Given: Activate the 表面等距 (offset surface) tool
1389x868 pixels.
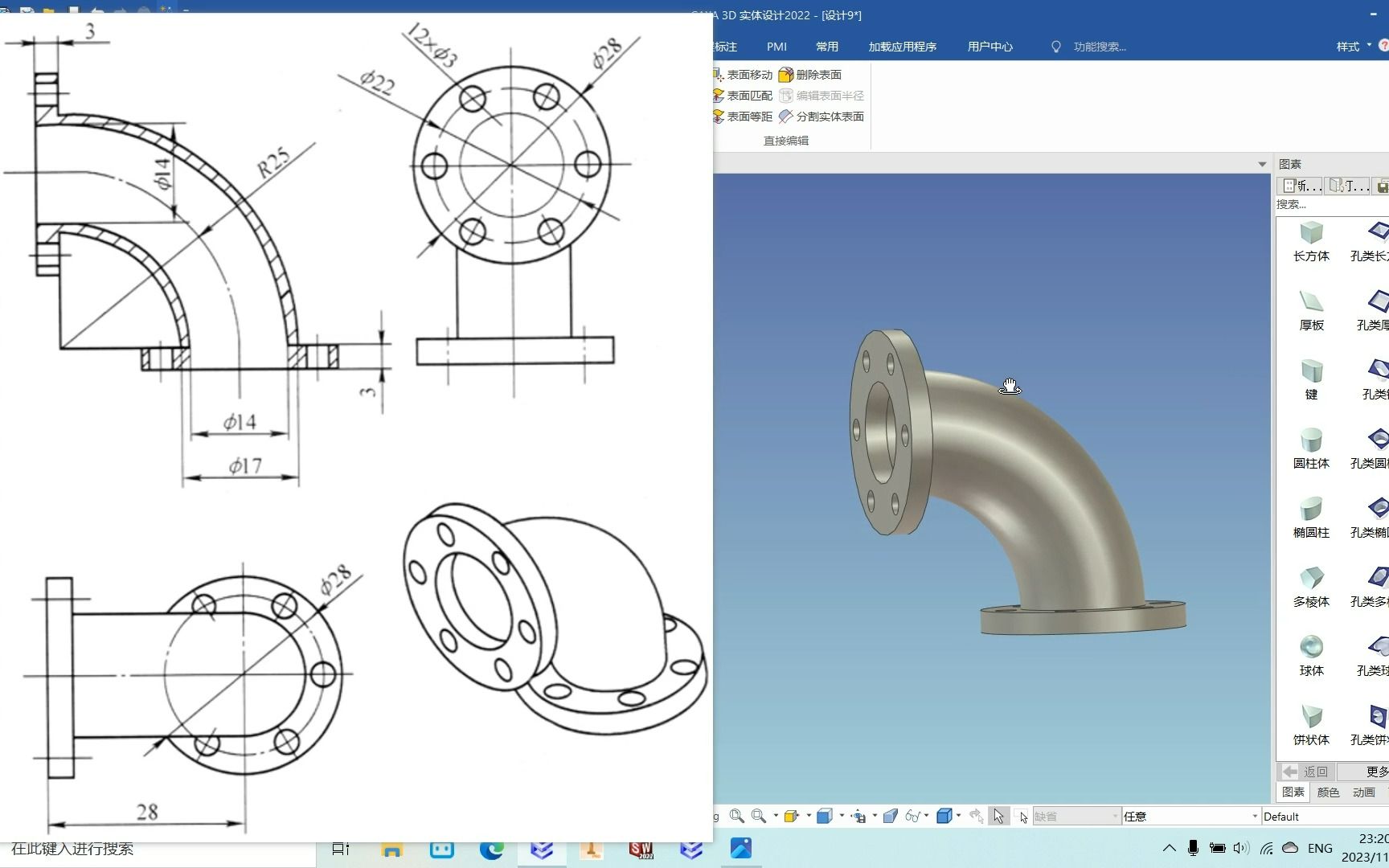Looking at the screenshot, I should click(742, 117).
